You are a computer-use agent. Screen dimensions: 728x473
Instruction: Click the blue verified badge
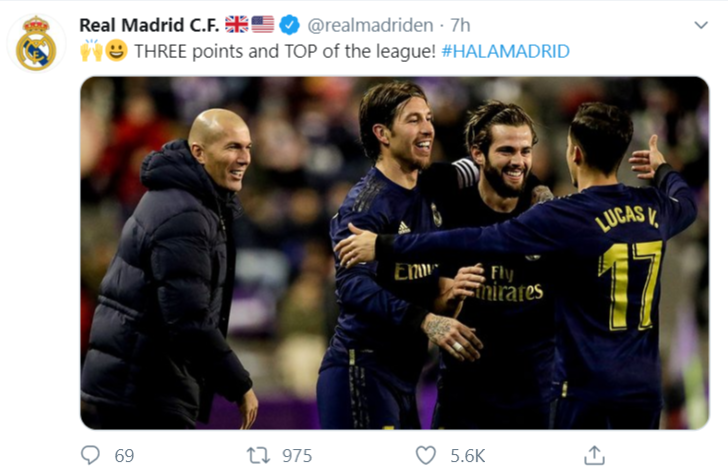coord(289,25)
